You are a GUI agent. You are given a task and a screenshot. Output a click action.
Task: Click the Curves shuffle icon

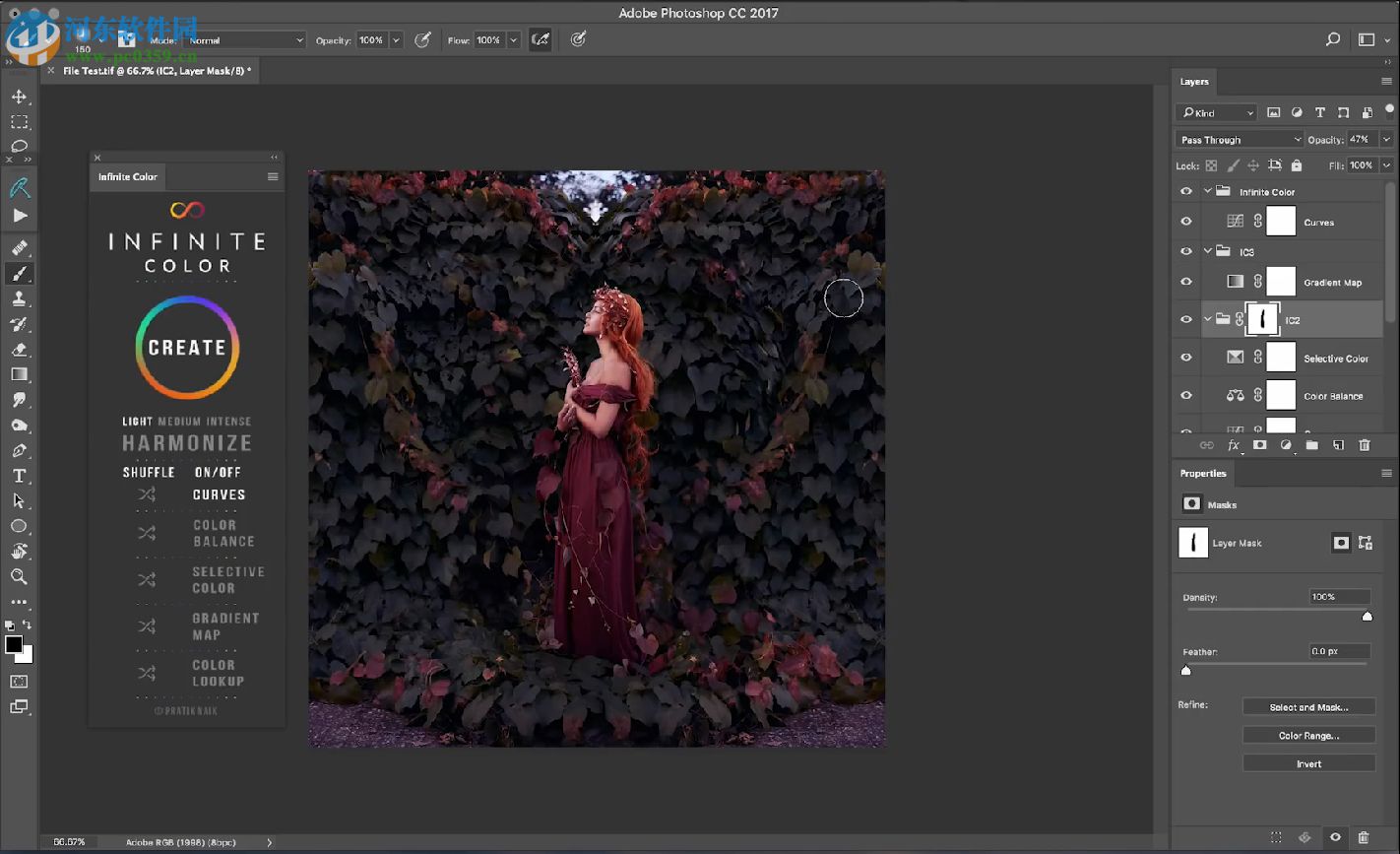147,494
